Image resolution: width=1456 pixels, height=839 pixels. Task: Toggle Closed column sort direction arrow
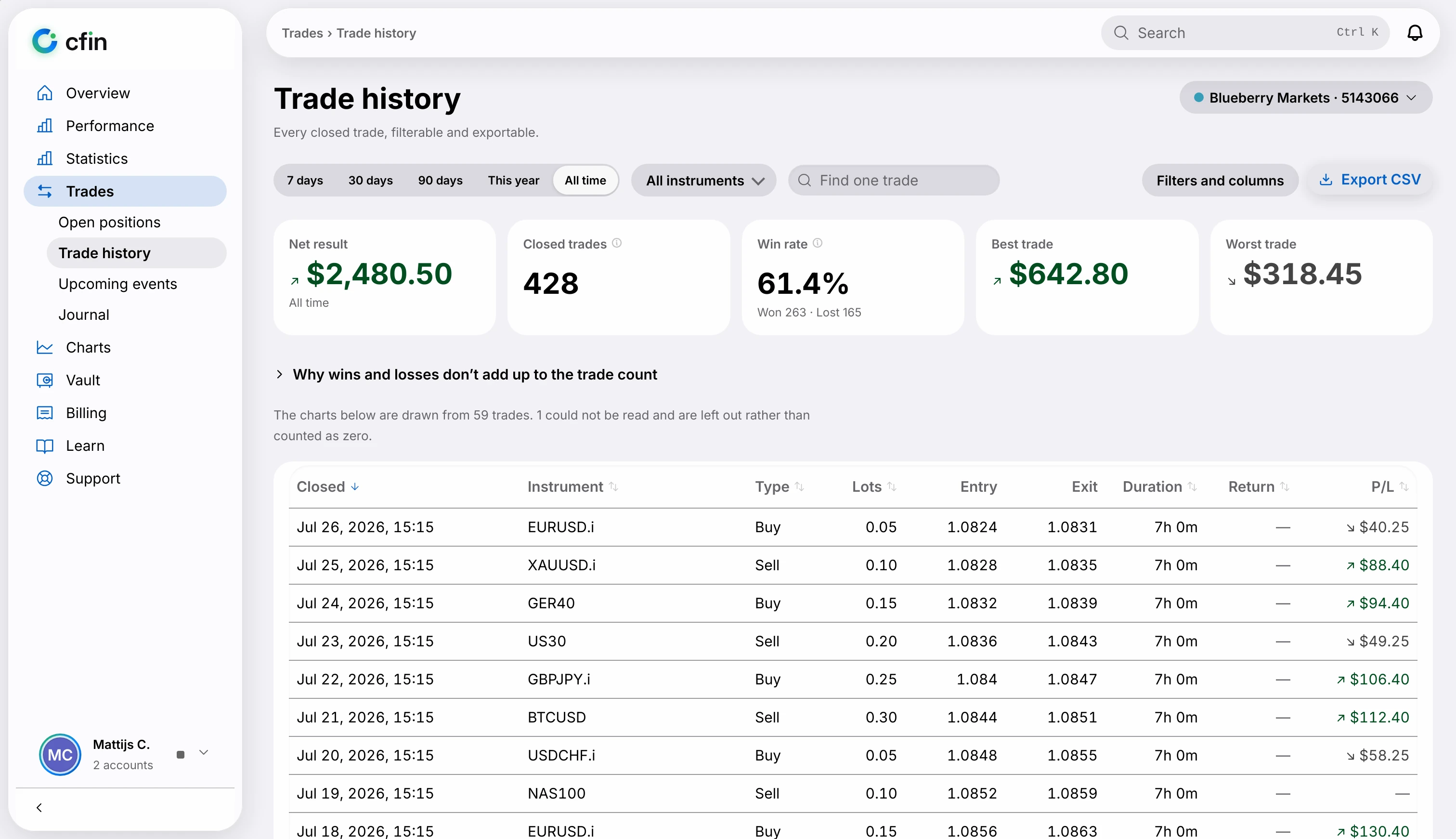click(355, 487)
